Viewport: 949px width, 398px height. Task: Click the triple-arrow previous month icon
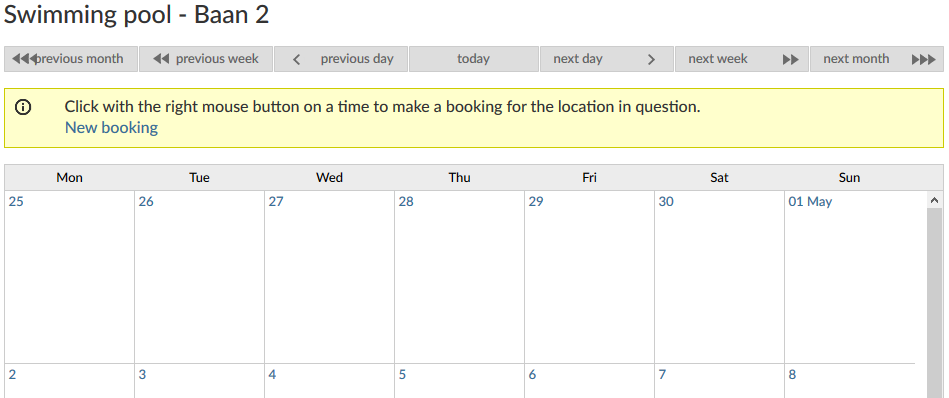[x=25, y=59]
